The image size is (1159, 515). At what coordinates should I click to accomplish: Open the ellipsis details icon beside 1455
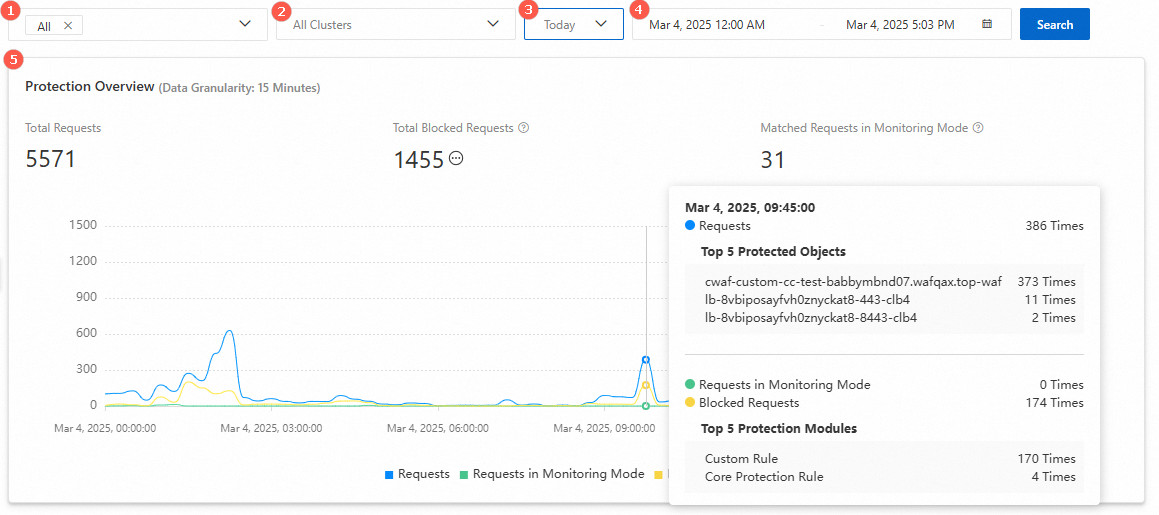pos(456,158)
